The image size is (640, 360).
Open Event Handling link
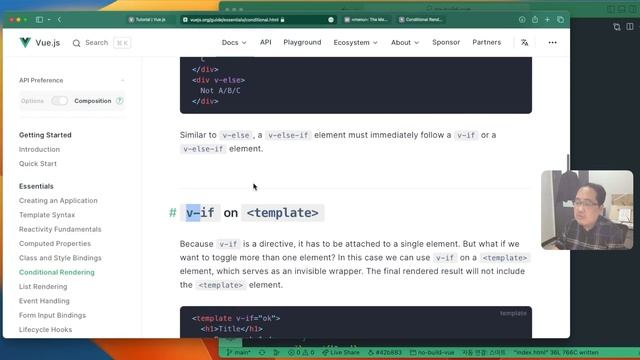point(44,301)
